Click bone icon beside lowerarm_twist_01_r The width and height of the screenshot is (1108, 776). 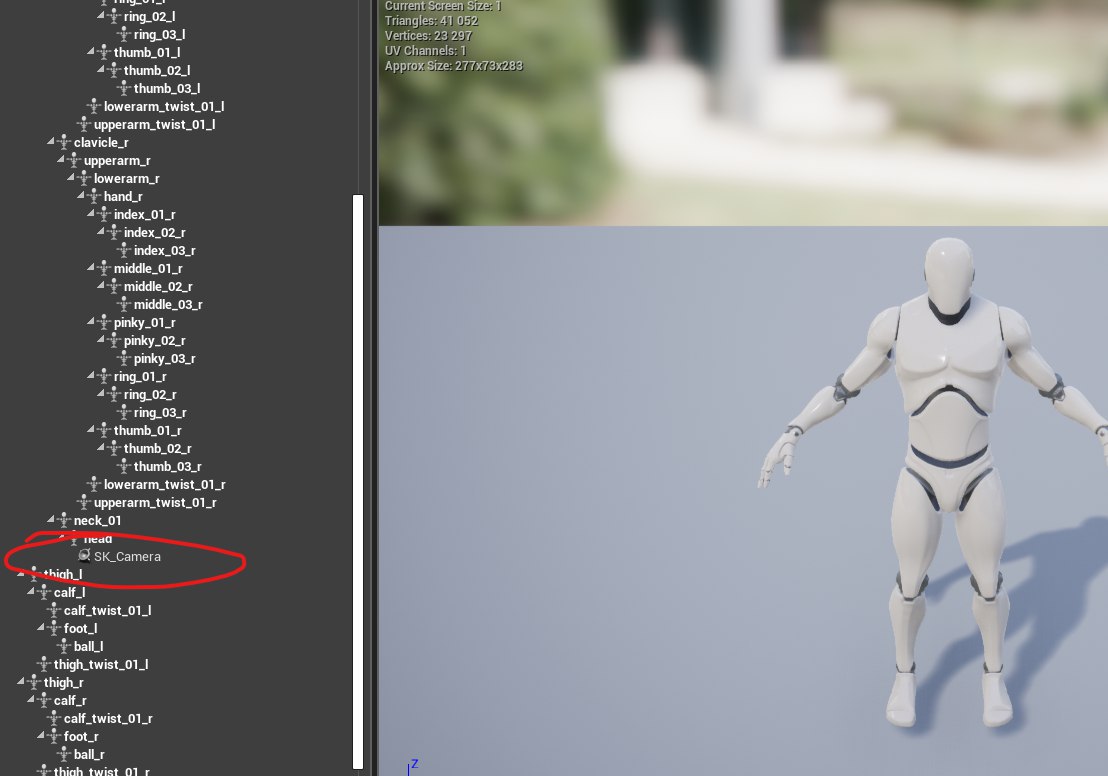[95, 484]
